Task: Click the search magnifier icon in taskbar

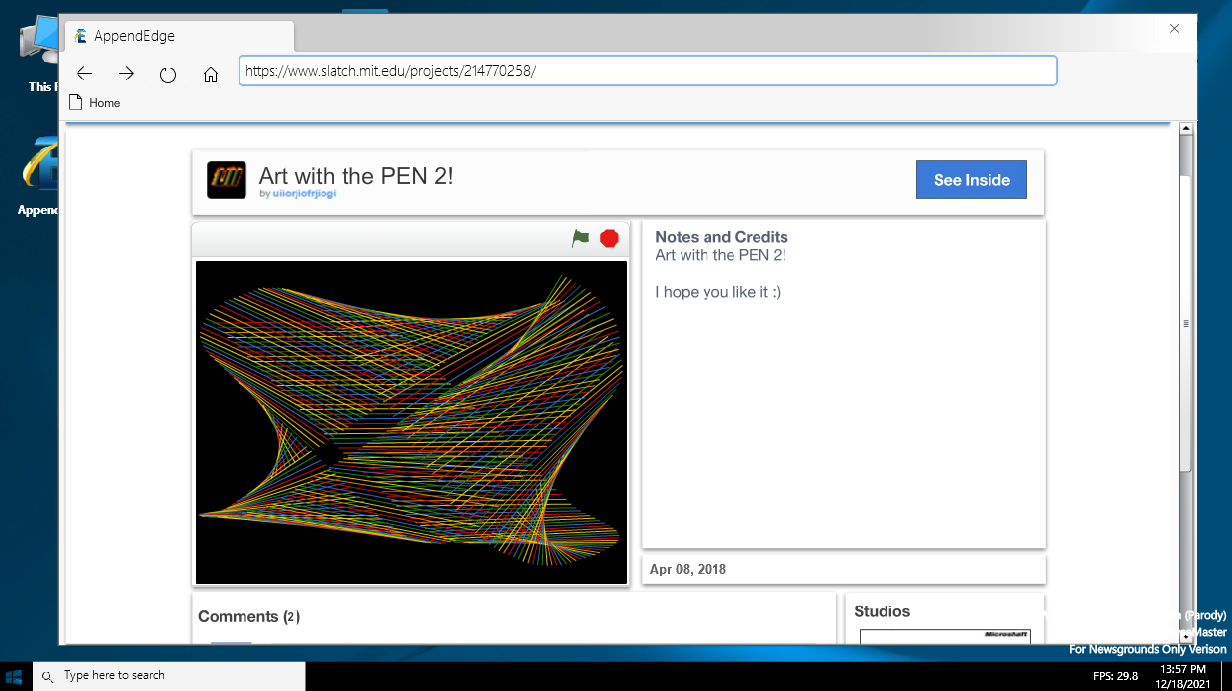Action: [47, 676]
